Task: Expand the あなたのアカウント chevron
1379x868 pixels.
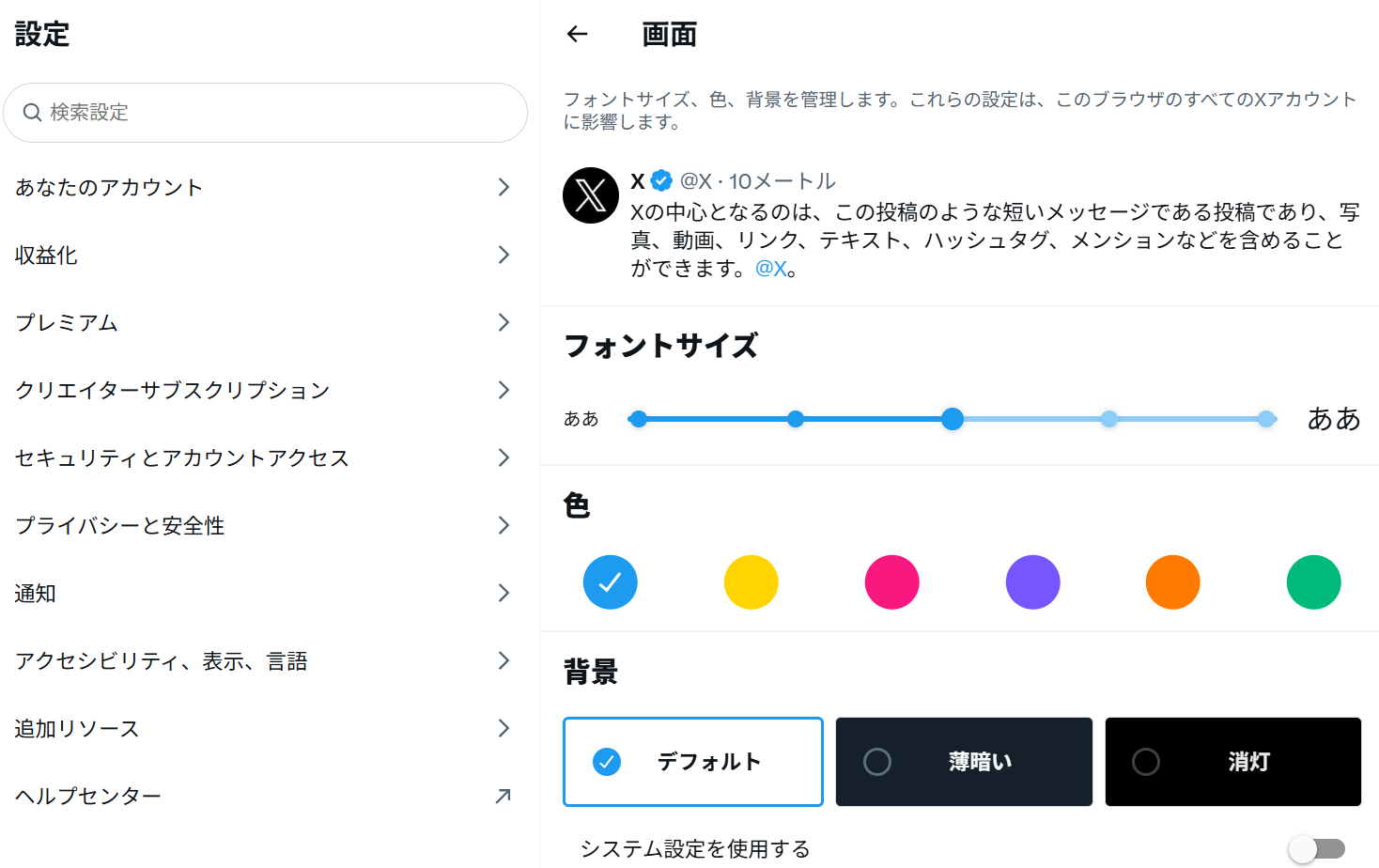Action: pos(504,188)
